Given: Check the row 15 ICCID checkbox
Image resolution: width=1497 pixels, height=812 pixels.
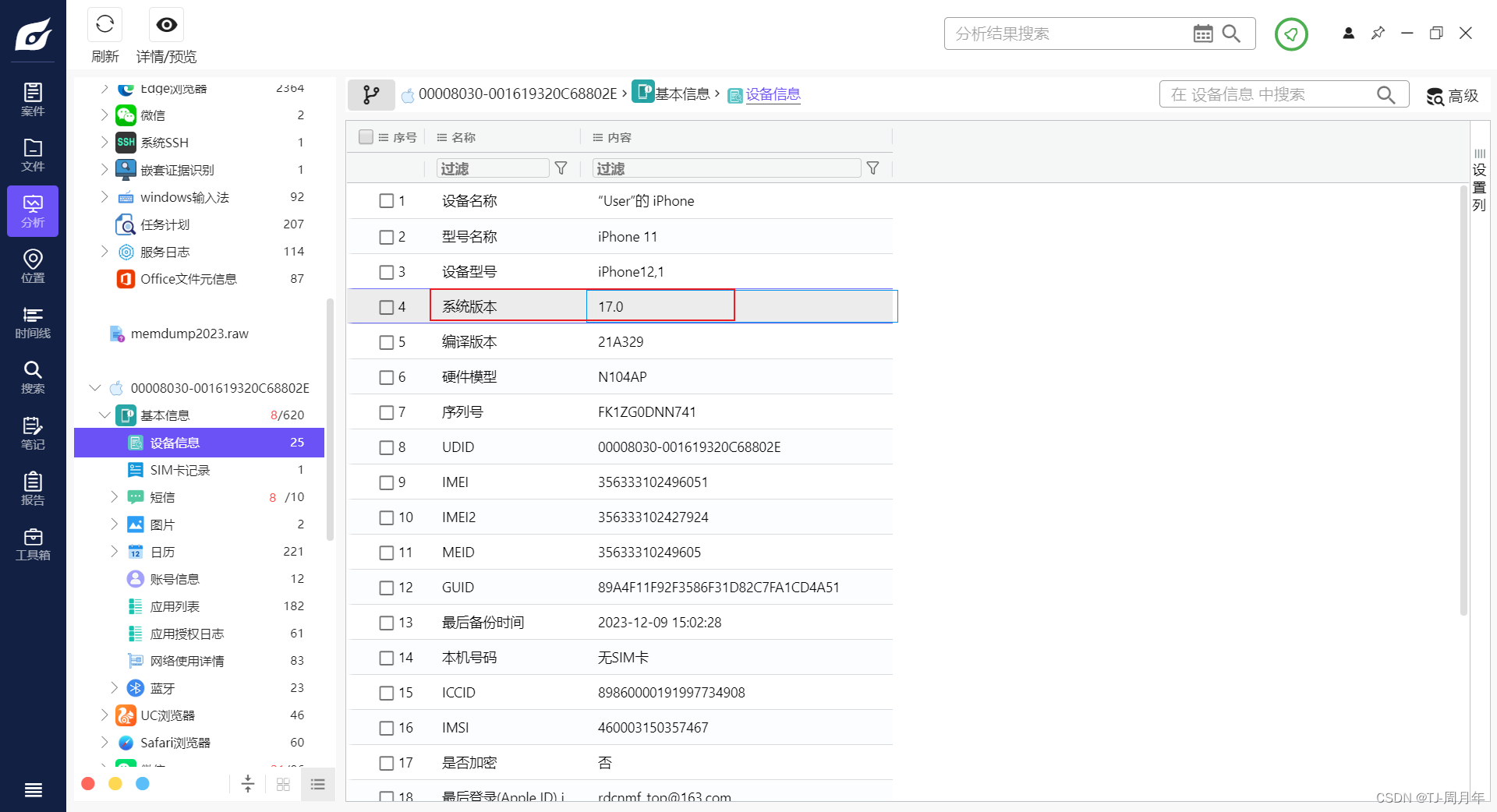Looking at the screenshot, I should coord(386,693).
